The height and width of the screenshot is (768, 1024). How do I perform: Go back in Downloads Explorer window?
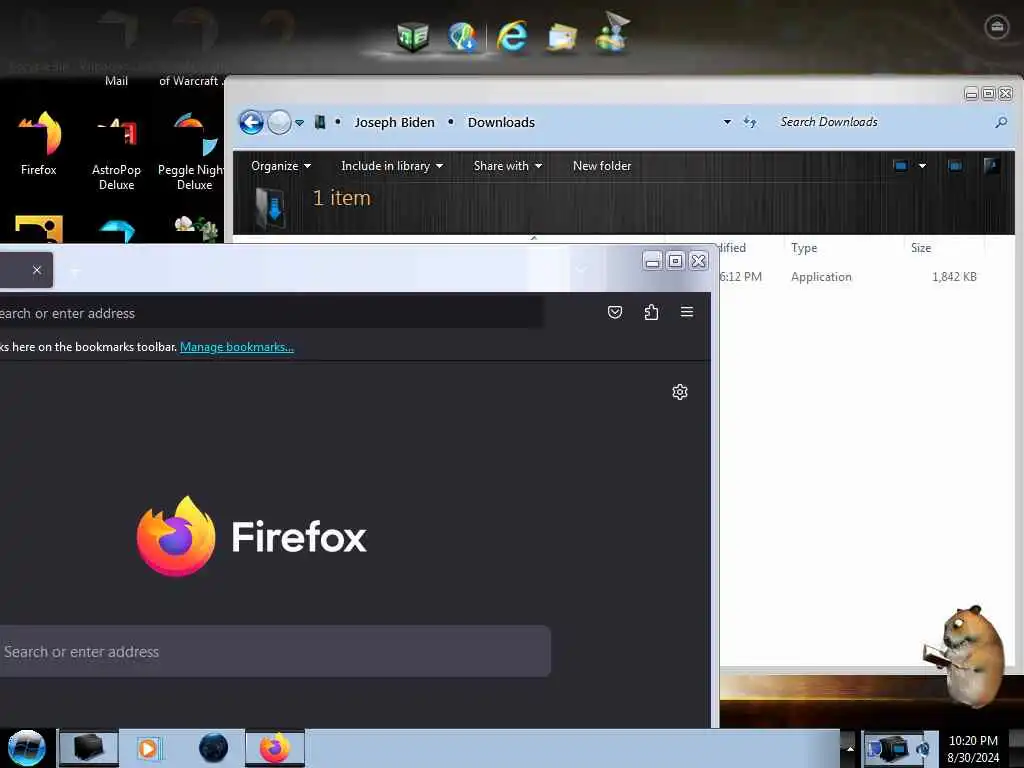[x=251, y=122]
